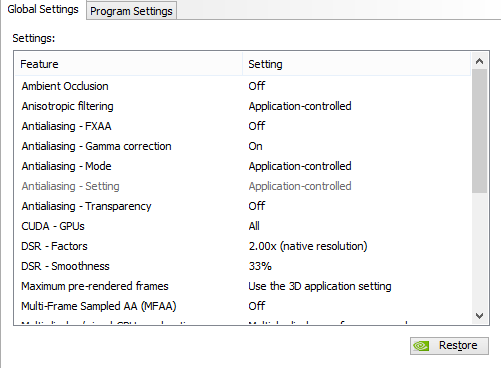The width and height of the screenshot is (501, 368).
Task: Select the DSR - Smoothness row
Action: coord(243,266)
